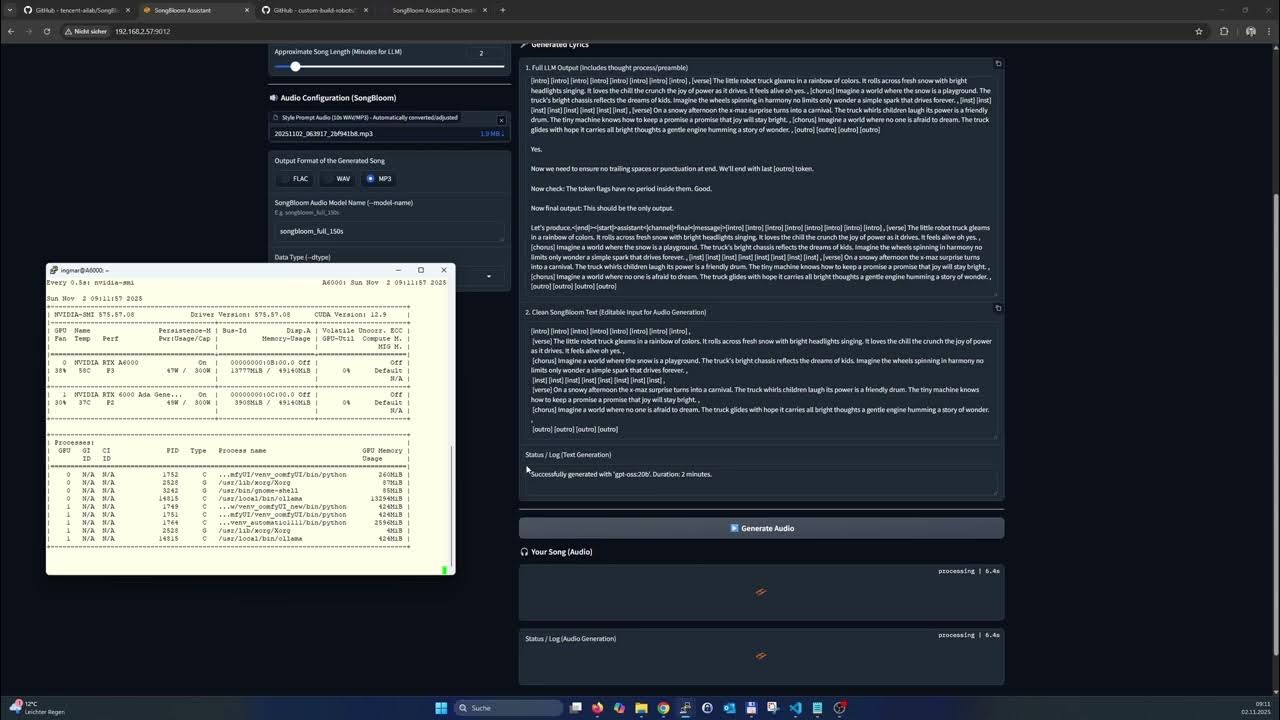Viewport: 1280px width, 720px height.
Task: Open a new browser tab
Action: point(503,10)
